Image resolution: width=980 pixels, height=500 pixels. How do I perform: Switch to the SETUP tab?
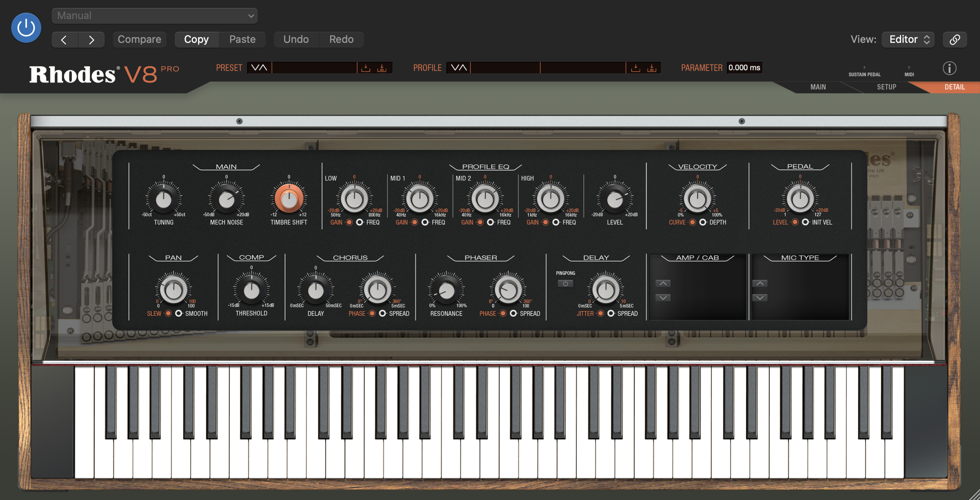(x=886, y=87)
